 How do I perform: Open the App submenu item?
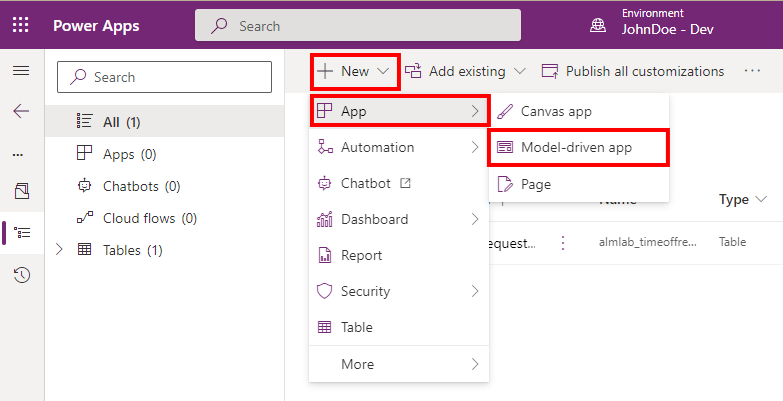point(399,111)
